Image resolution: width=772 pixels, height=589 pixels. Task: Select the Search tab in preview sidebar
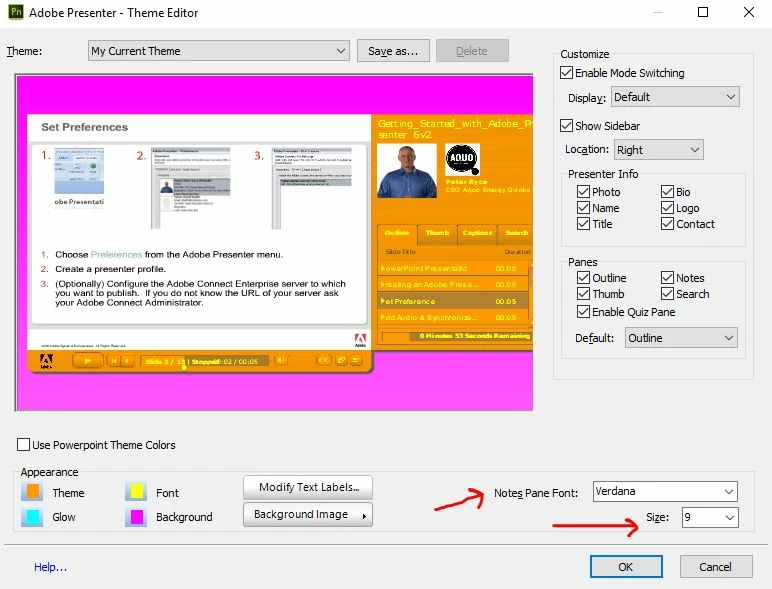515,233
